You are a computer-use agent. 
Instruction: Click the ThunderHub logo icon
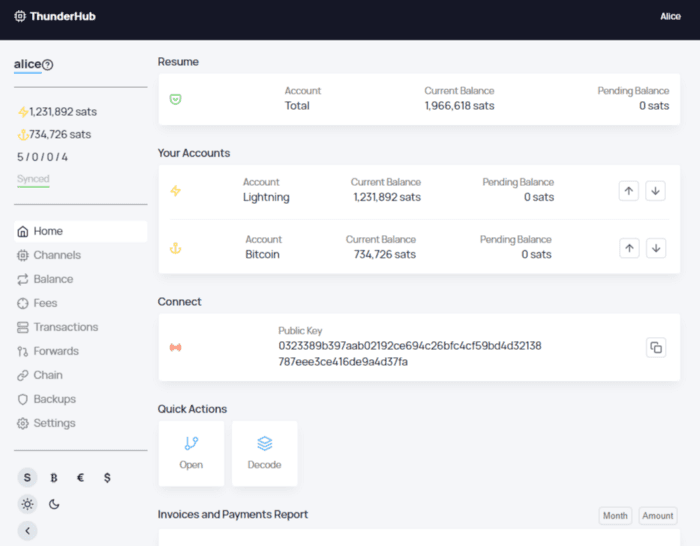(20, 17)
